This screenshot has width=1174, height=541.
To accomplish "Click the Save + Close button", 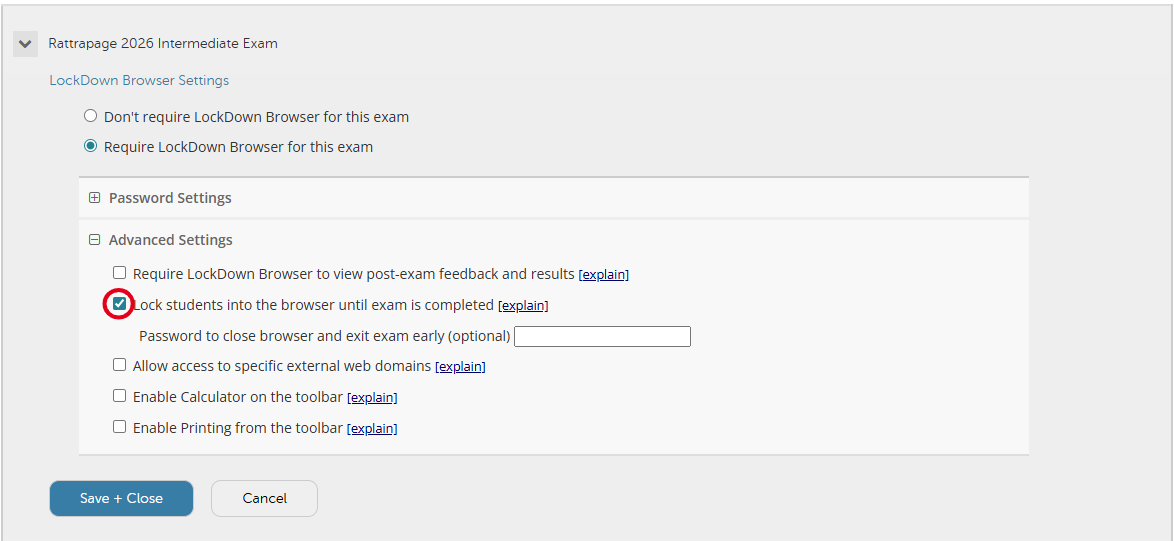I will pos(121,498).
